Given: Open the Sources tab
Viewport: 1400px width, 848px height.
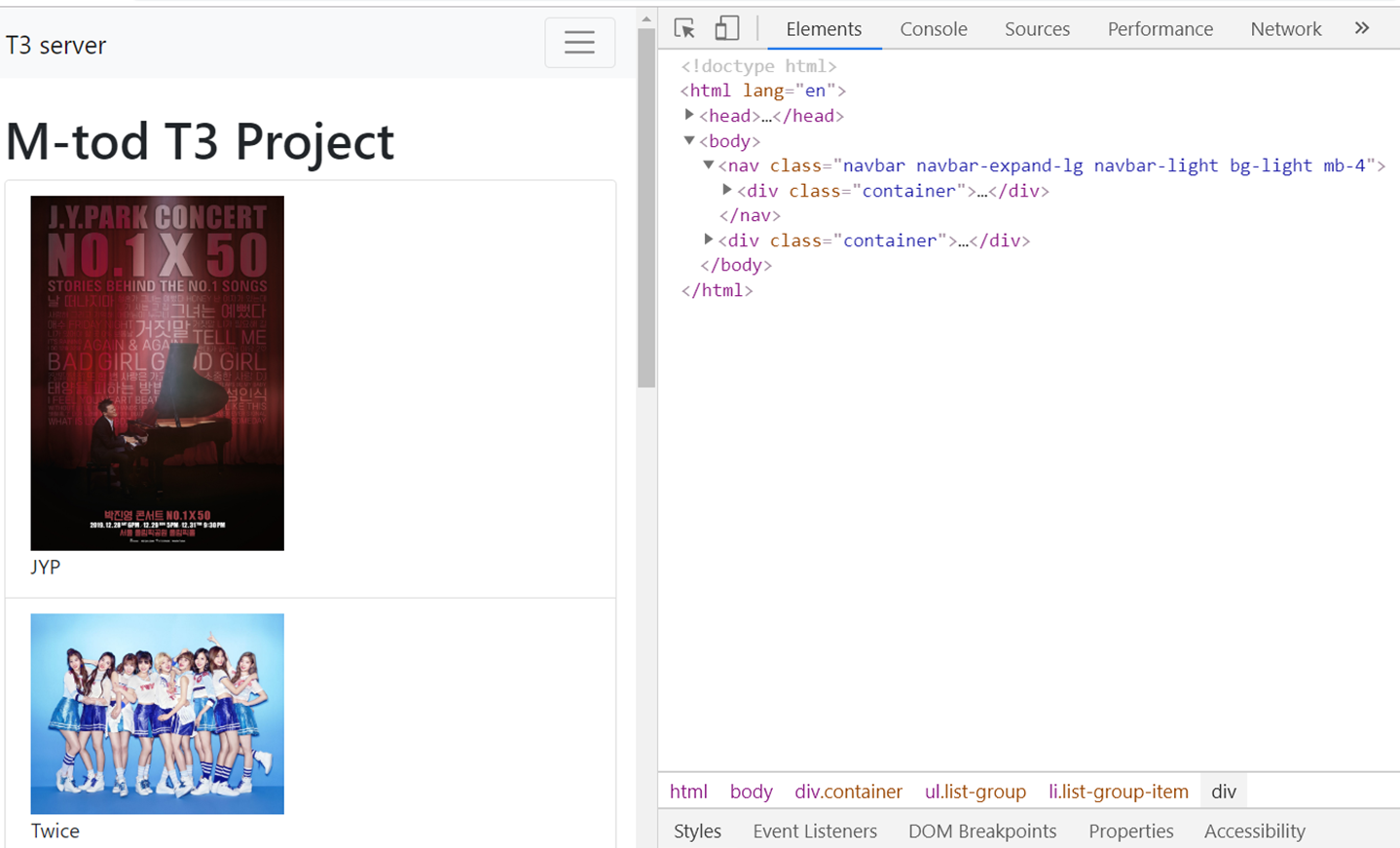Looking at the screenshot, I should click(1037, 29).
